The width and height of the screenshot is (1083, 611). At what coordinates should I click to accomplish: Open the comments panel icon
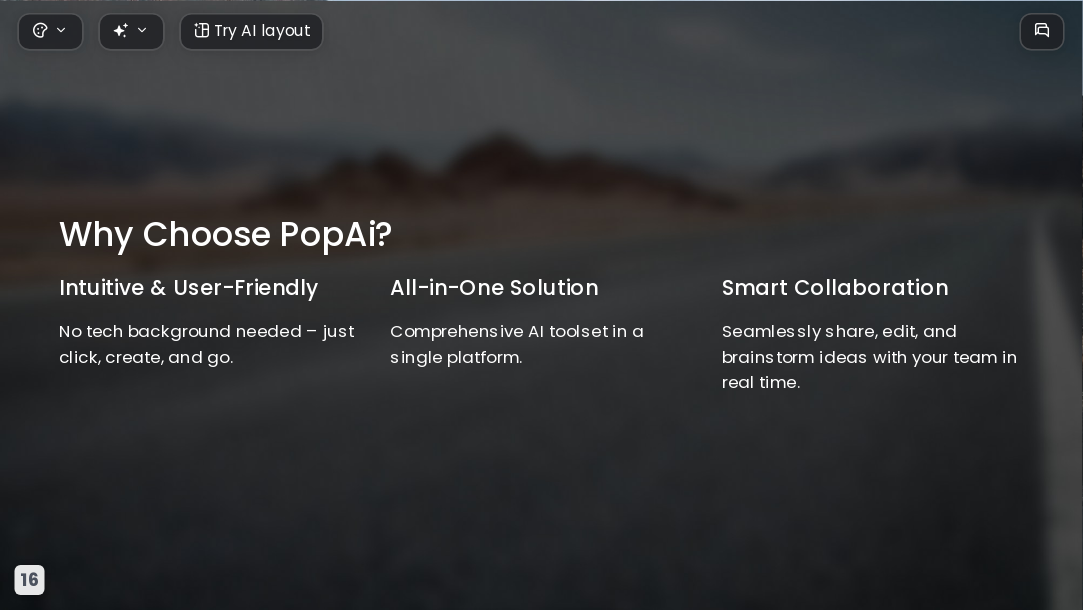pyautogui.click(x=1042, y=31)
